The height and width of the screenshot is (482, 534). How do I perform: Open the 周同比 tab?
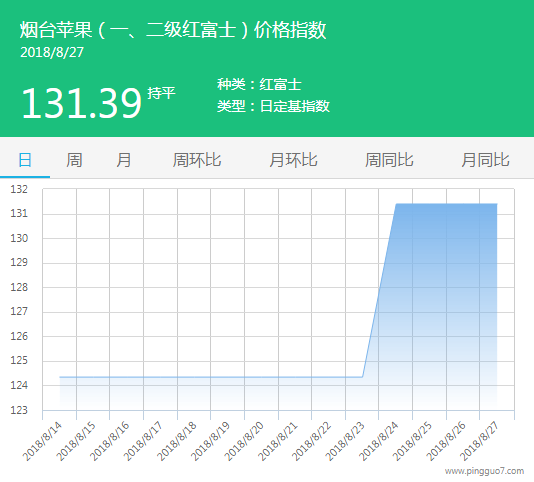[389, 160]
